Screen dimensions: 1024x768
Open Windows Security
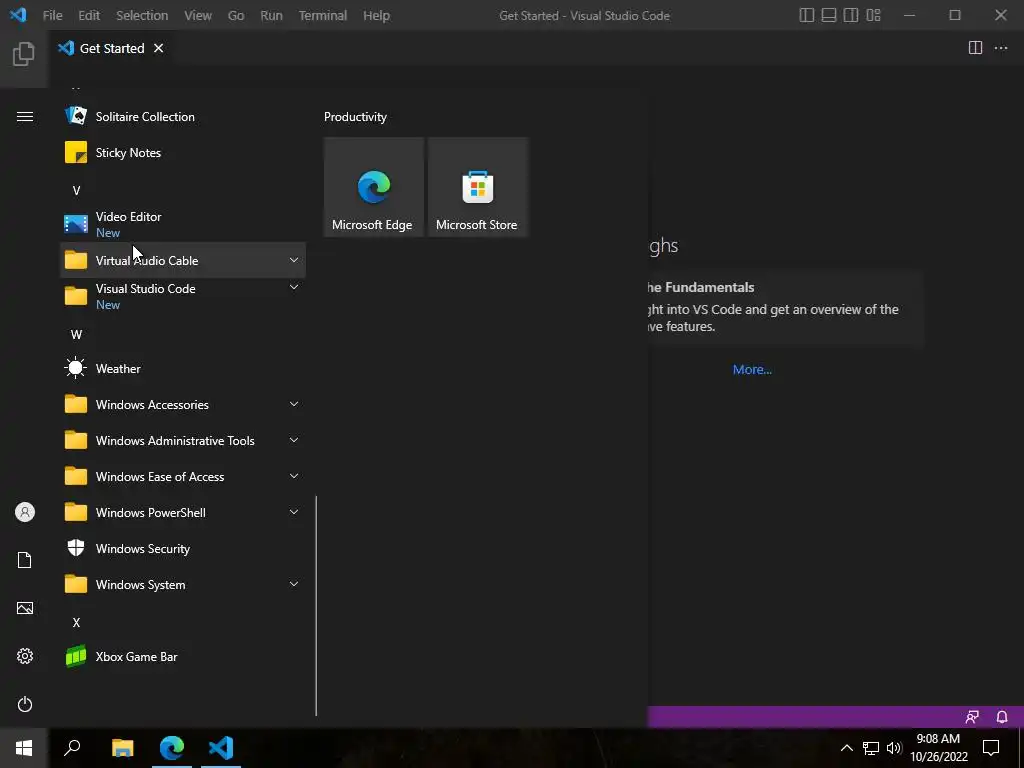[183, 549]
